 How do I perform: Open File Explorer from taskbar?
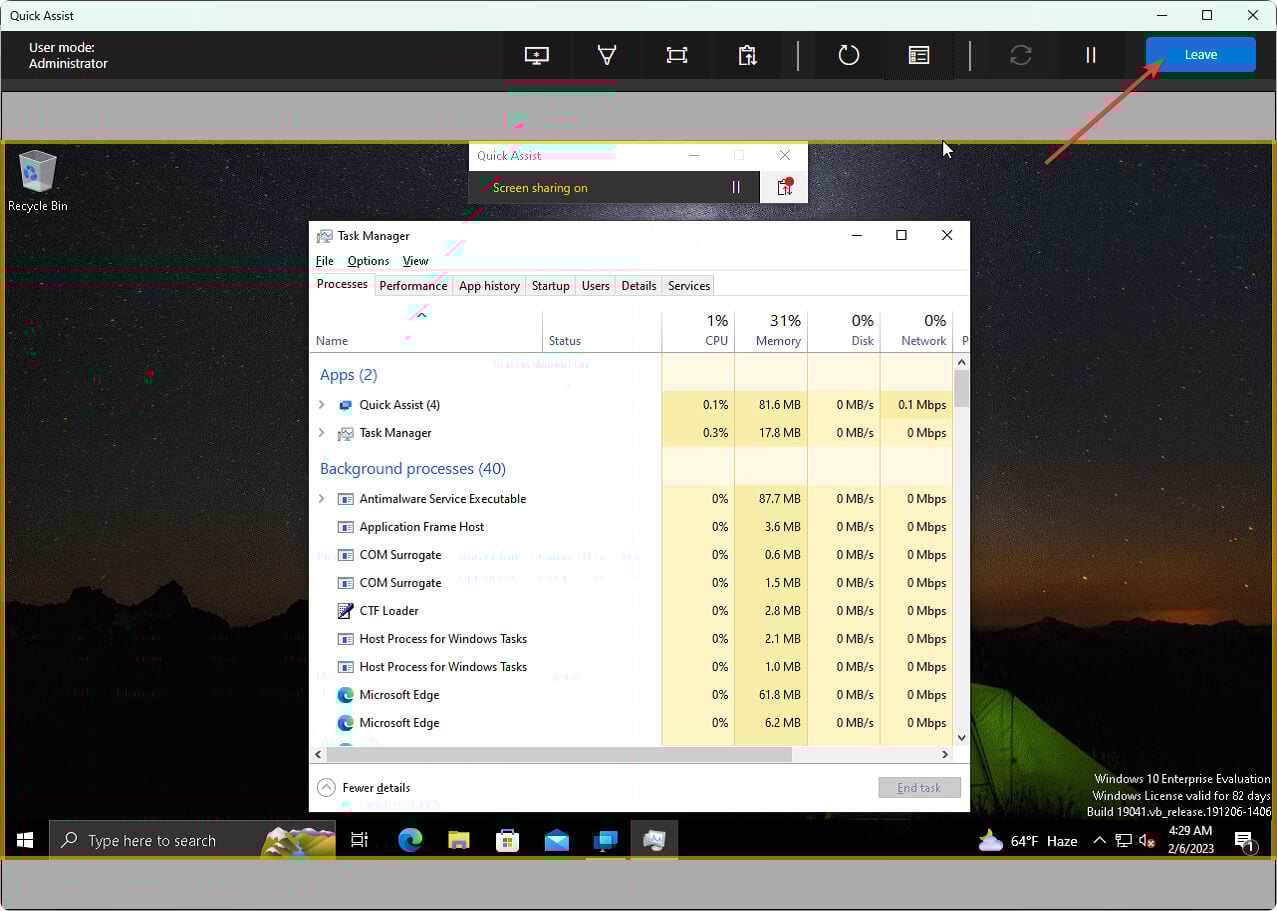click(459, 840)
